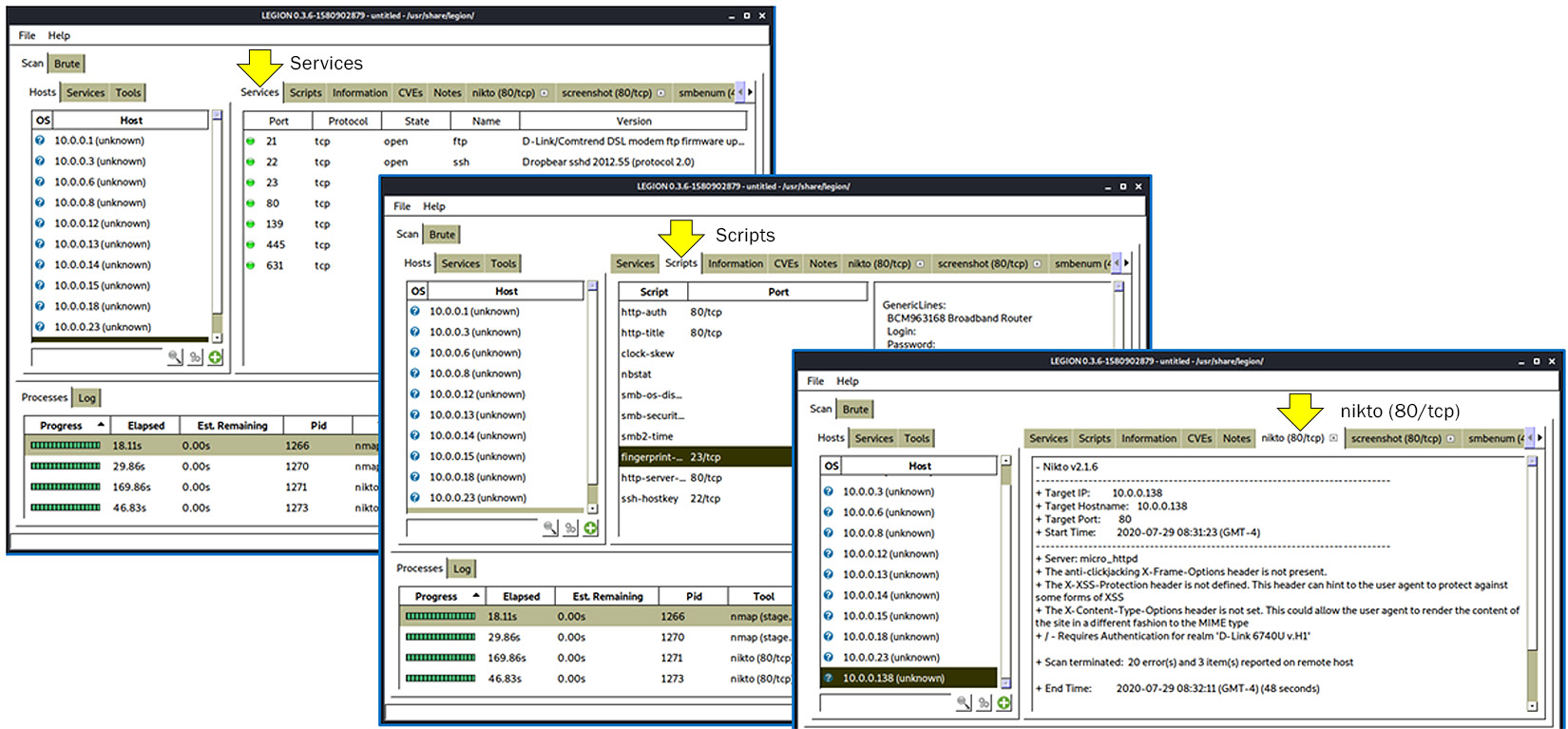The image size is (1568, 729).
Task: Click the green add-host icon in the middle window
Action: [591, 528]
